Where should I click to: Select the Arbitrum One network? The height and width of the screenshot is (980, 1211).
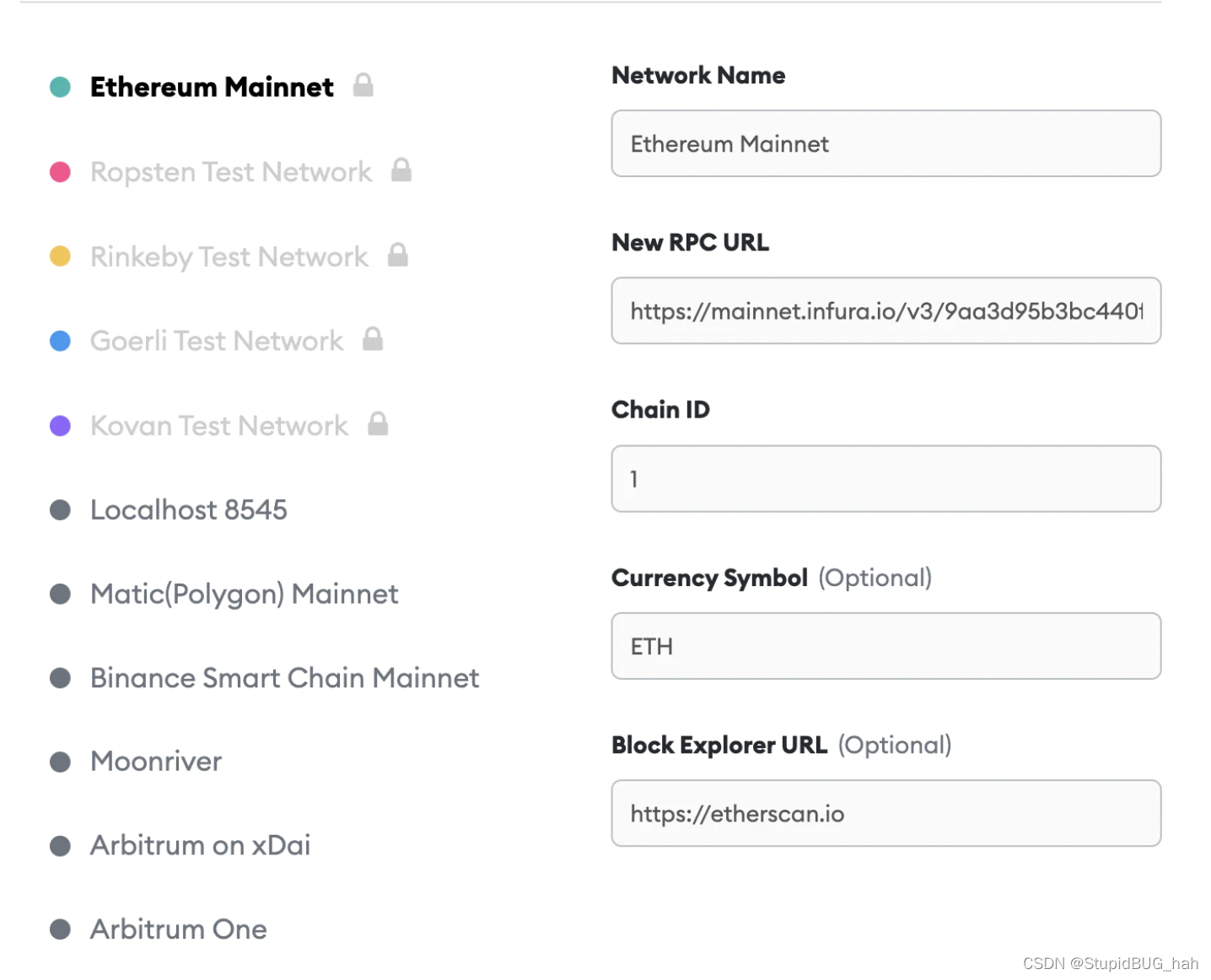coord(177,929)
